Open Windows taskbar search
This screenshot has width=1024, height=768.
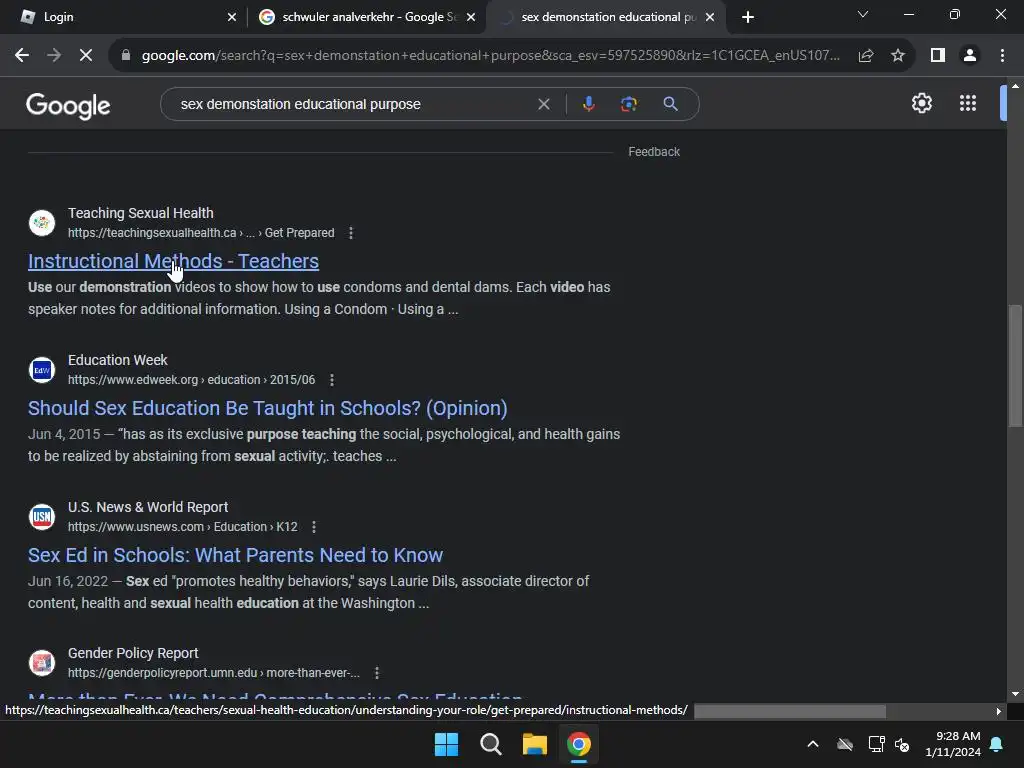(x=490, y=744)
